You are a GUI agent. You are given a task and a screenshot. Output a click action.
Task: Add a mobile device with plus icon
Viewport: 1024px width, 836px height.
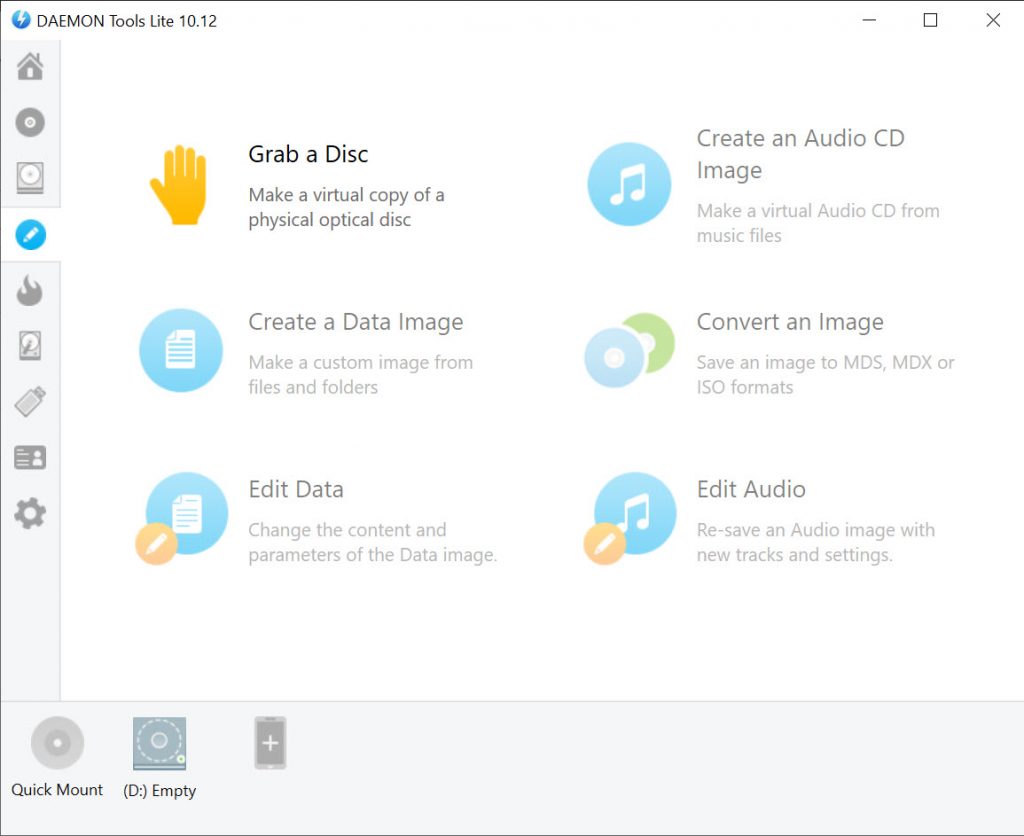pos(270,743)
